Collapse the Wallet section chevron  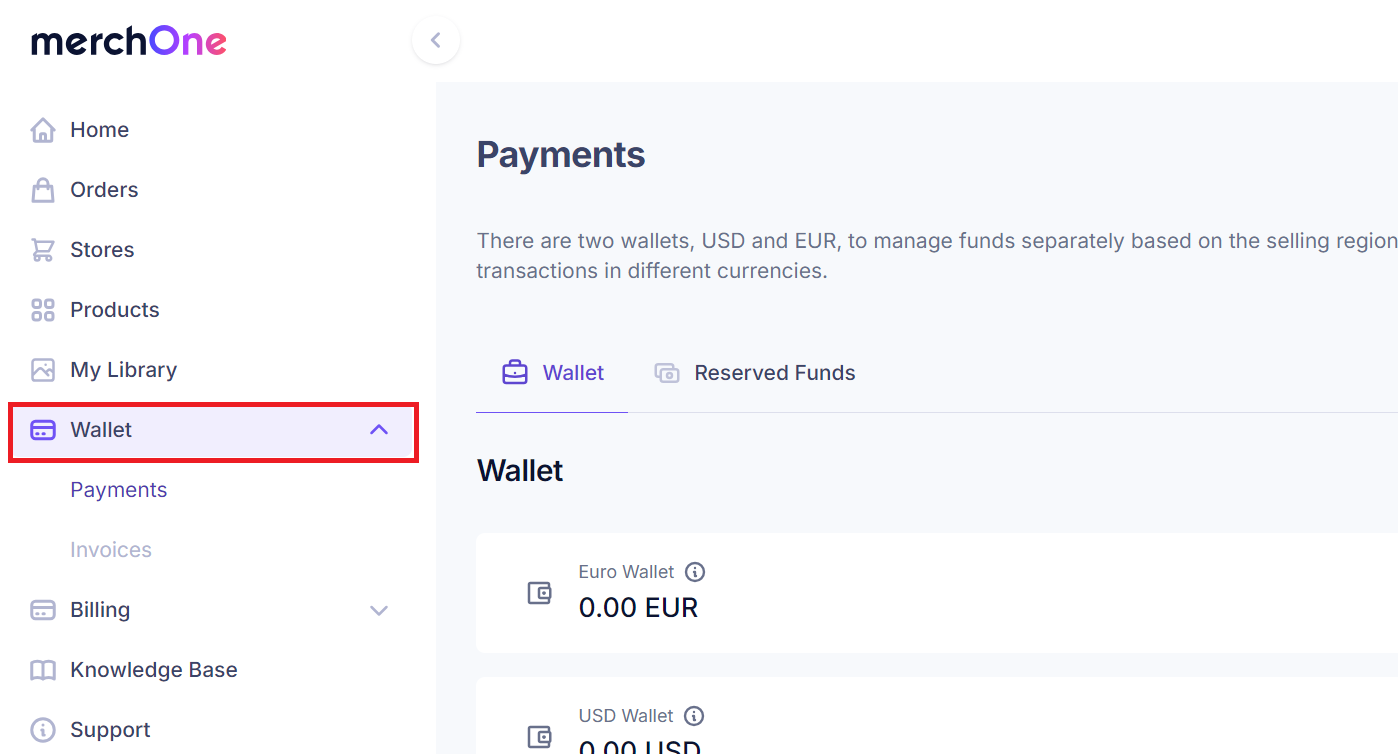click(379, 429)
